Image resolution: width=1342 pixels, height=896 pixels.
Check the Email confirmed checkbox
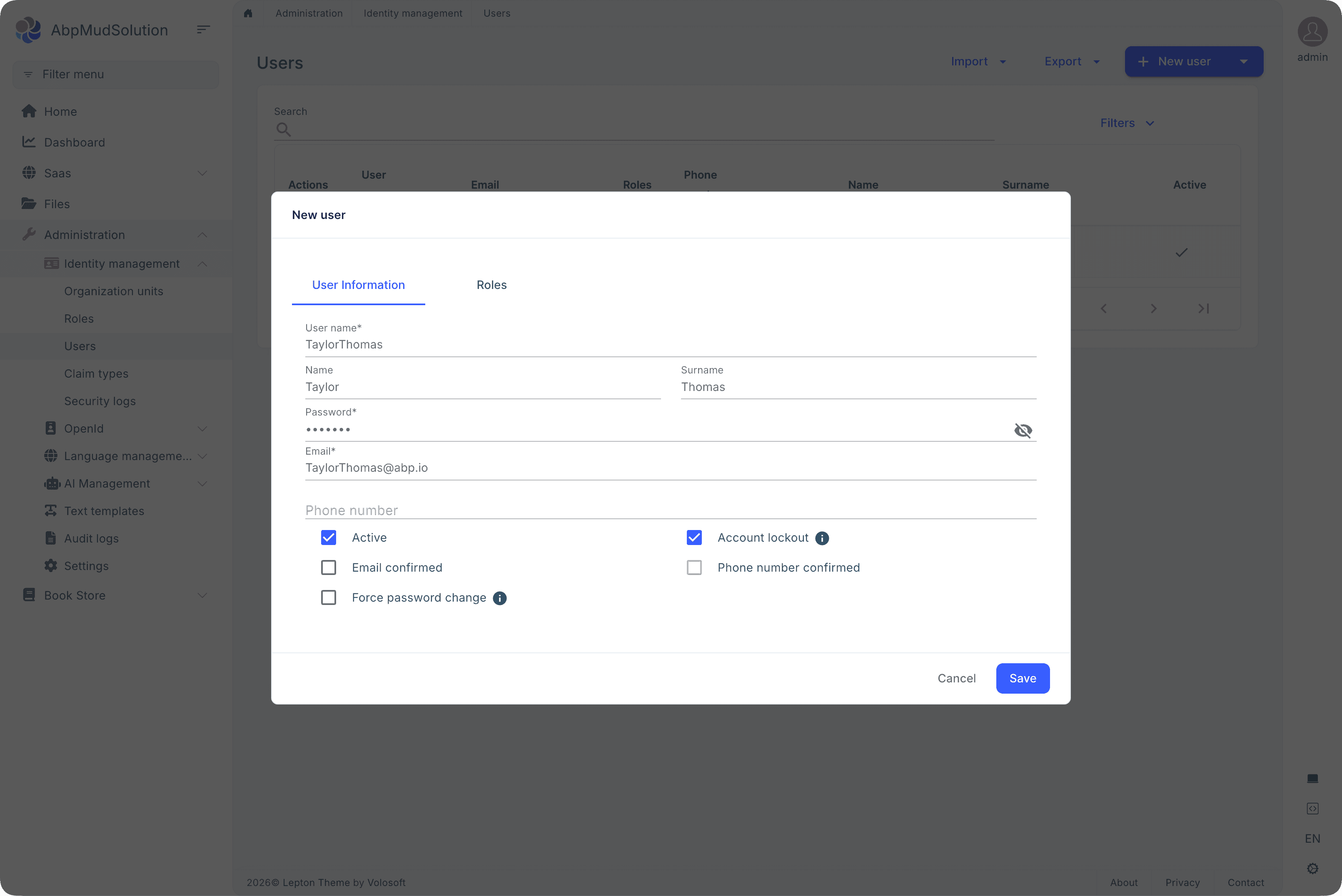(x=329, y=567)
